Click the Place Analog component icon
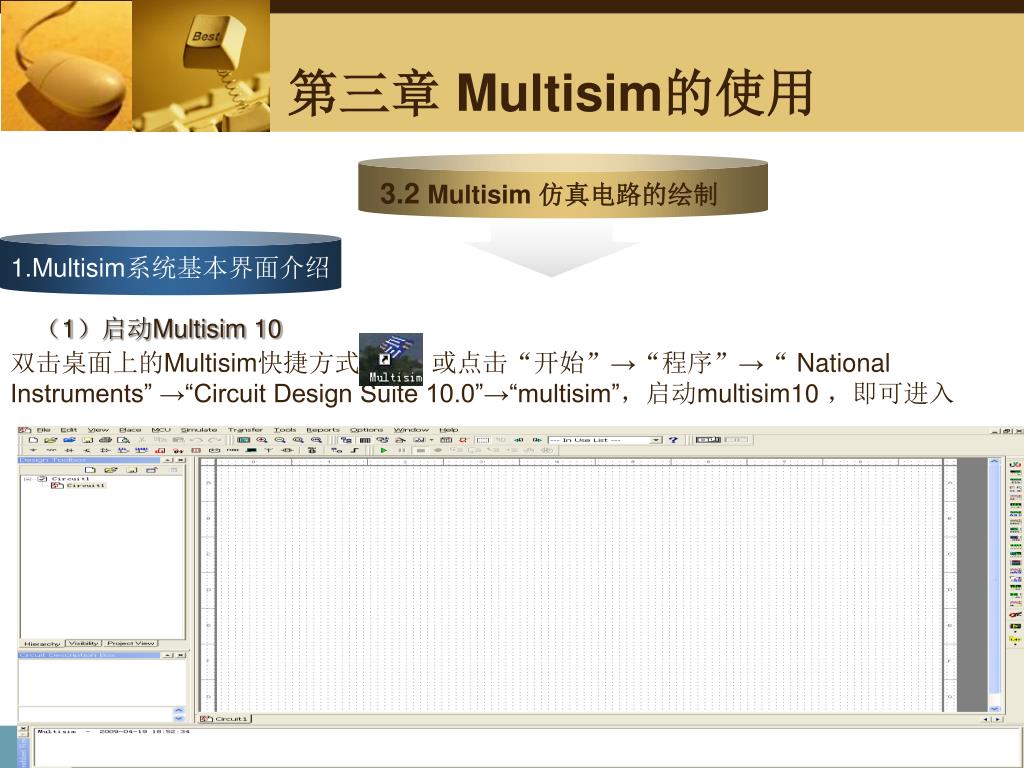Image resolution: width=1024 pixels, height=768 pixels. (105, 450)
